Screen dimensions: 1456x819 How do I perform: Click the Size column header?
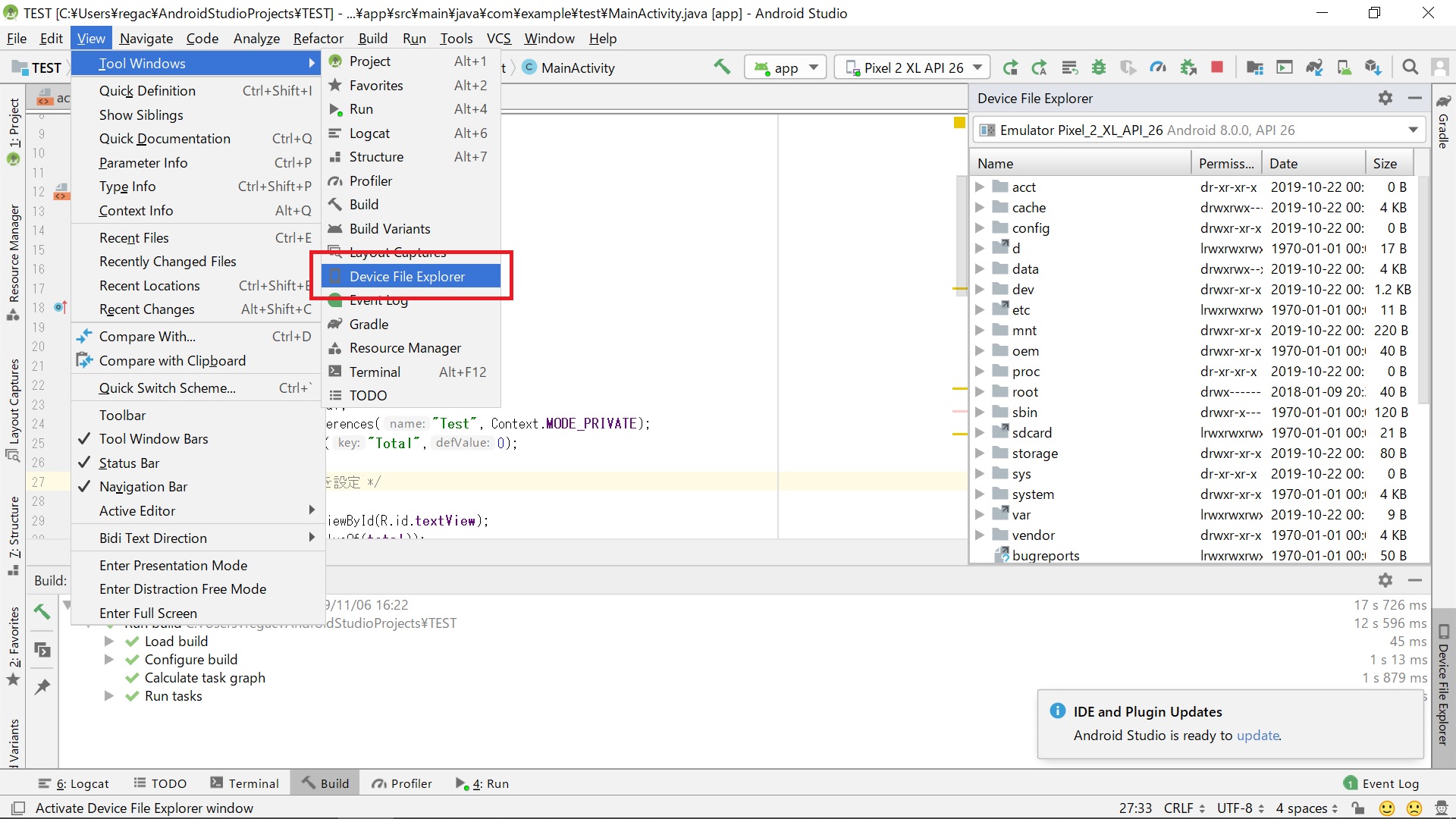point(1390,164)
